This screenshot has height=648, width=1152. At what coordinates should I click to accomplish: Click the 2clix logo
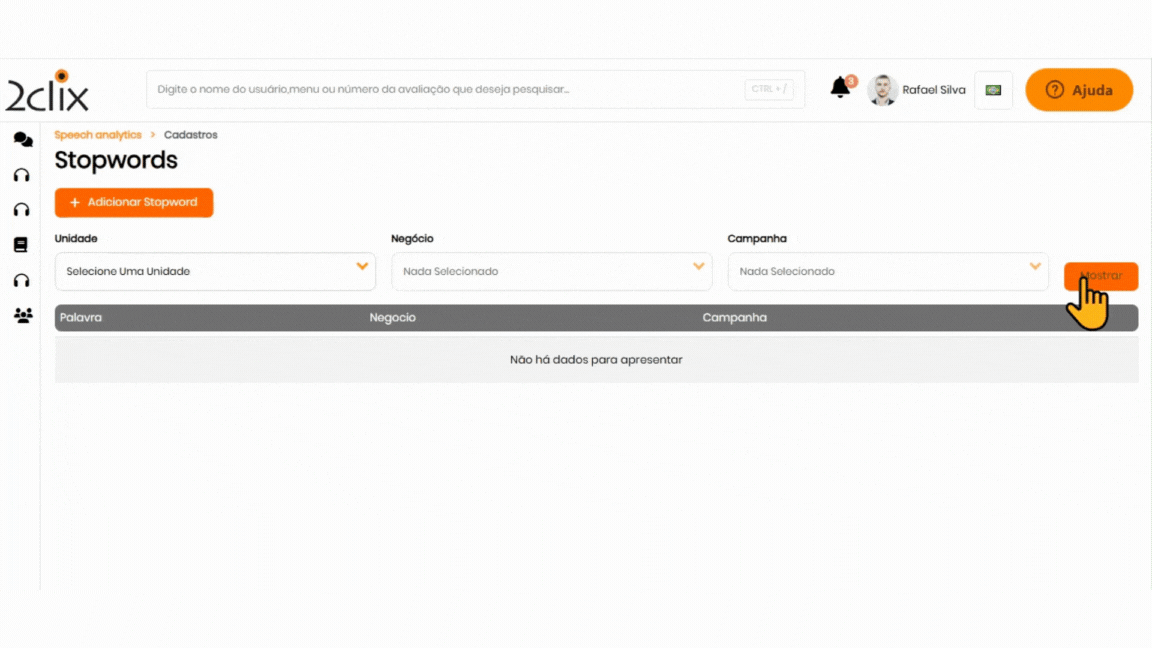point(48,91)
